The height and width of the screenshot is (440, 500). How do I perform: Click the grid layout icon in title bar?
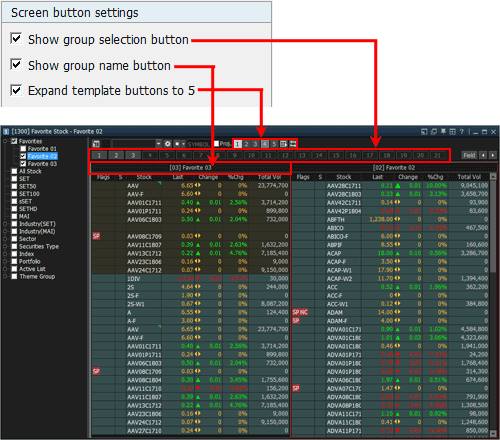452,132
